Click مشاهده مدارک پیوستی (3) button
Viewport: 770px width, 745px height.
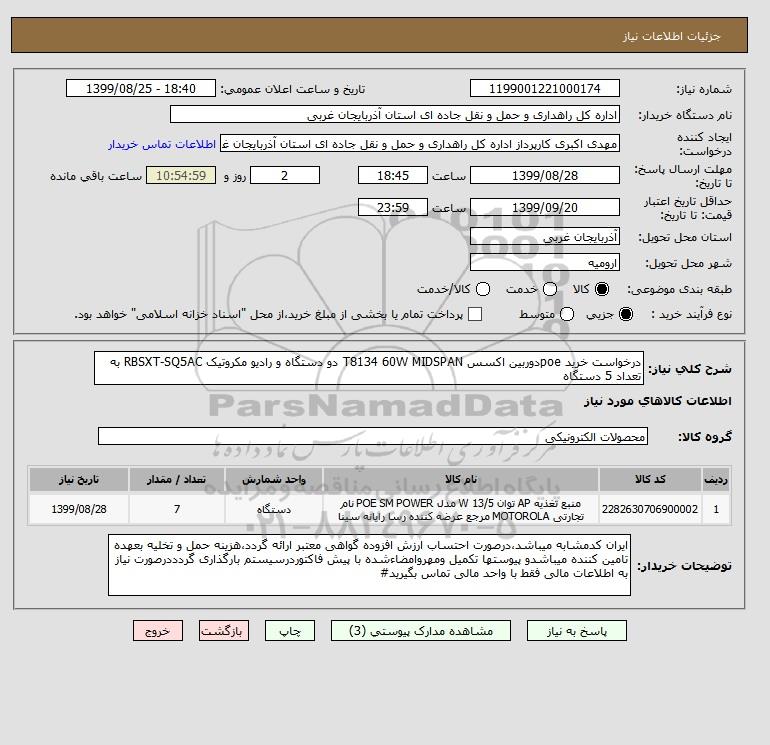coord(421,631)
